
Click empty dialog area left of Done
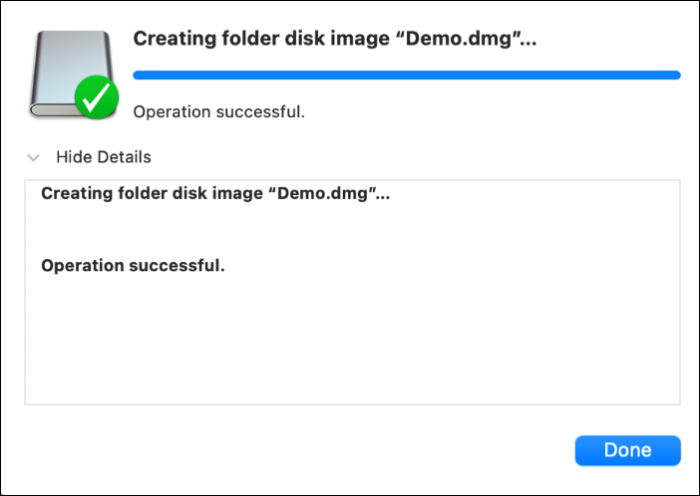pos(300,450)
